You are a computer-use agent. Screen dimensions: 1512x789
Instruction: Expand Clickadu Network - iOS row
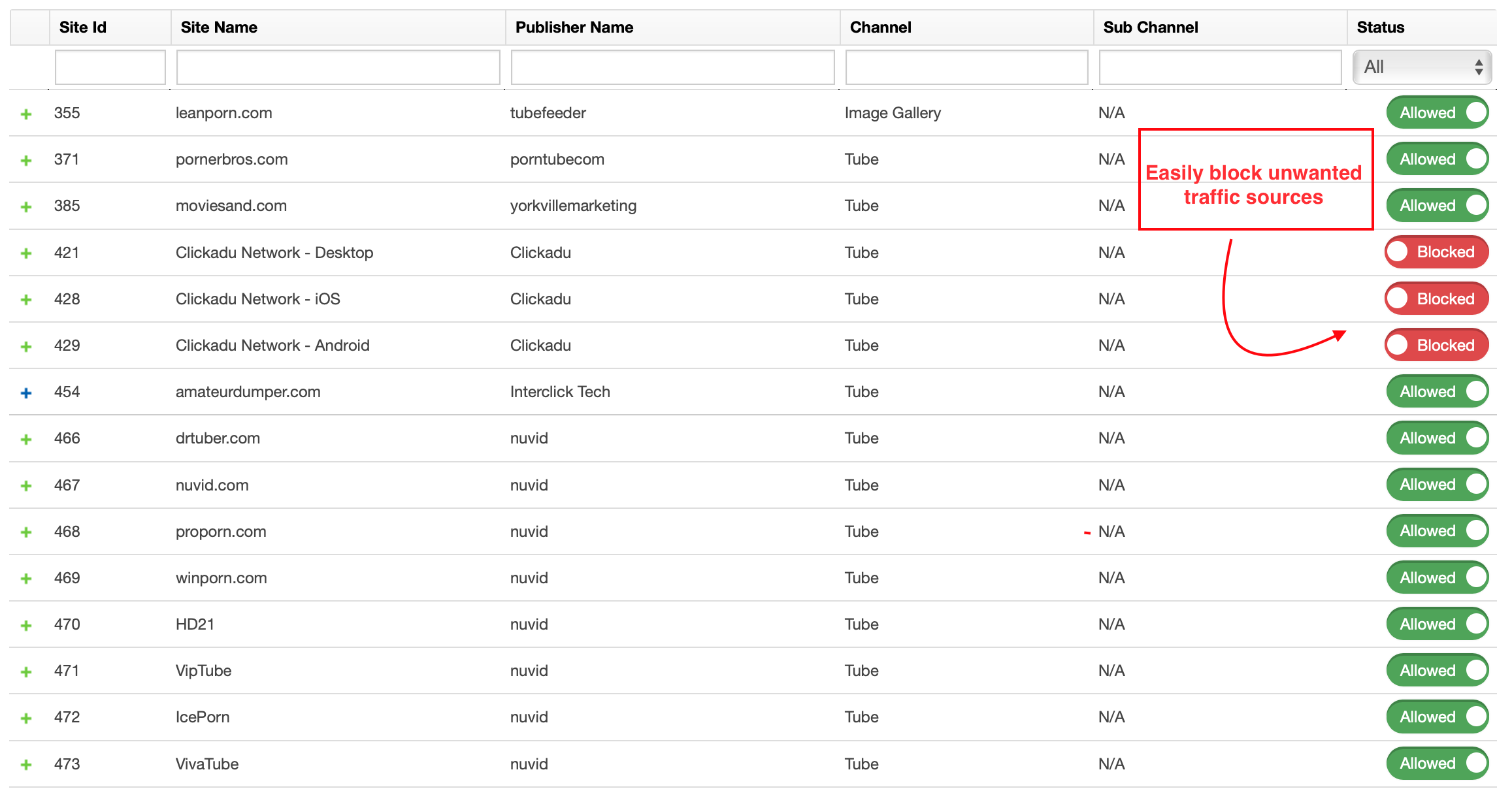26,300
